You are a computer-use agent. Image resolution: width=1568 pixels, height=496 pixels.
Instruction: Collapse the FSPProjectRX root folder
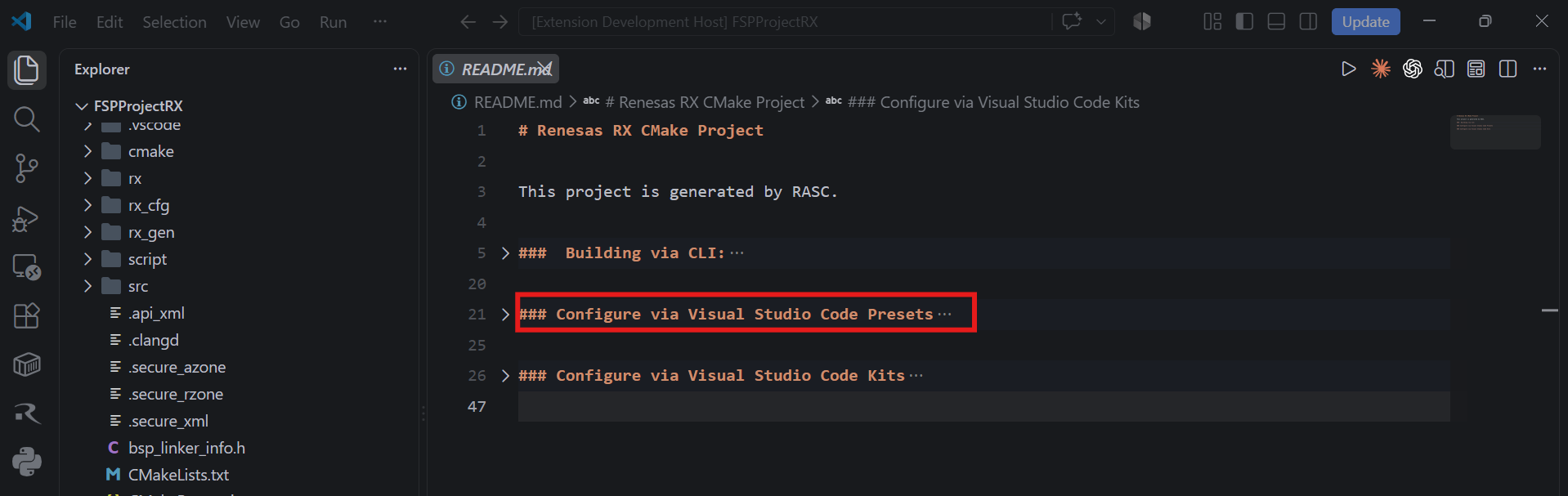coord(82,106)
